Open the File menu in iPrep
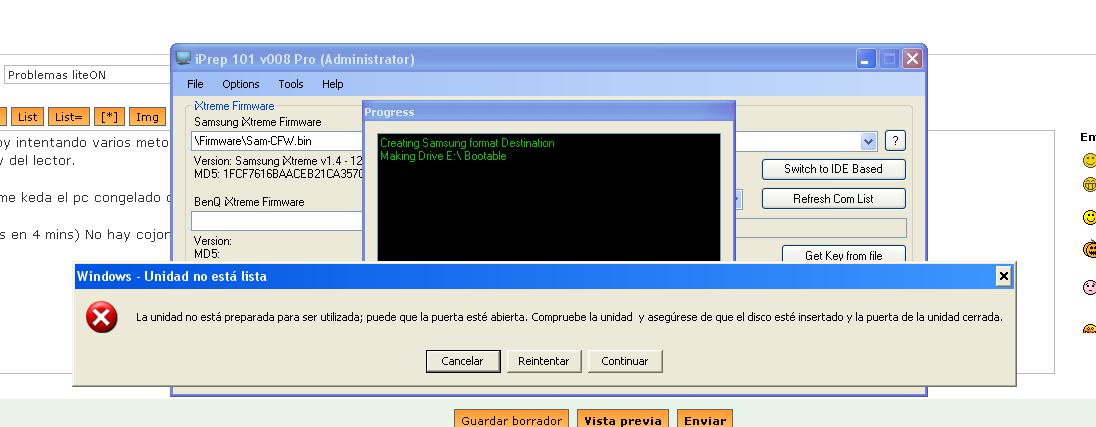Screen dimensions: 1096x427 click(195, 84)
